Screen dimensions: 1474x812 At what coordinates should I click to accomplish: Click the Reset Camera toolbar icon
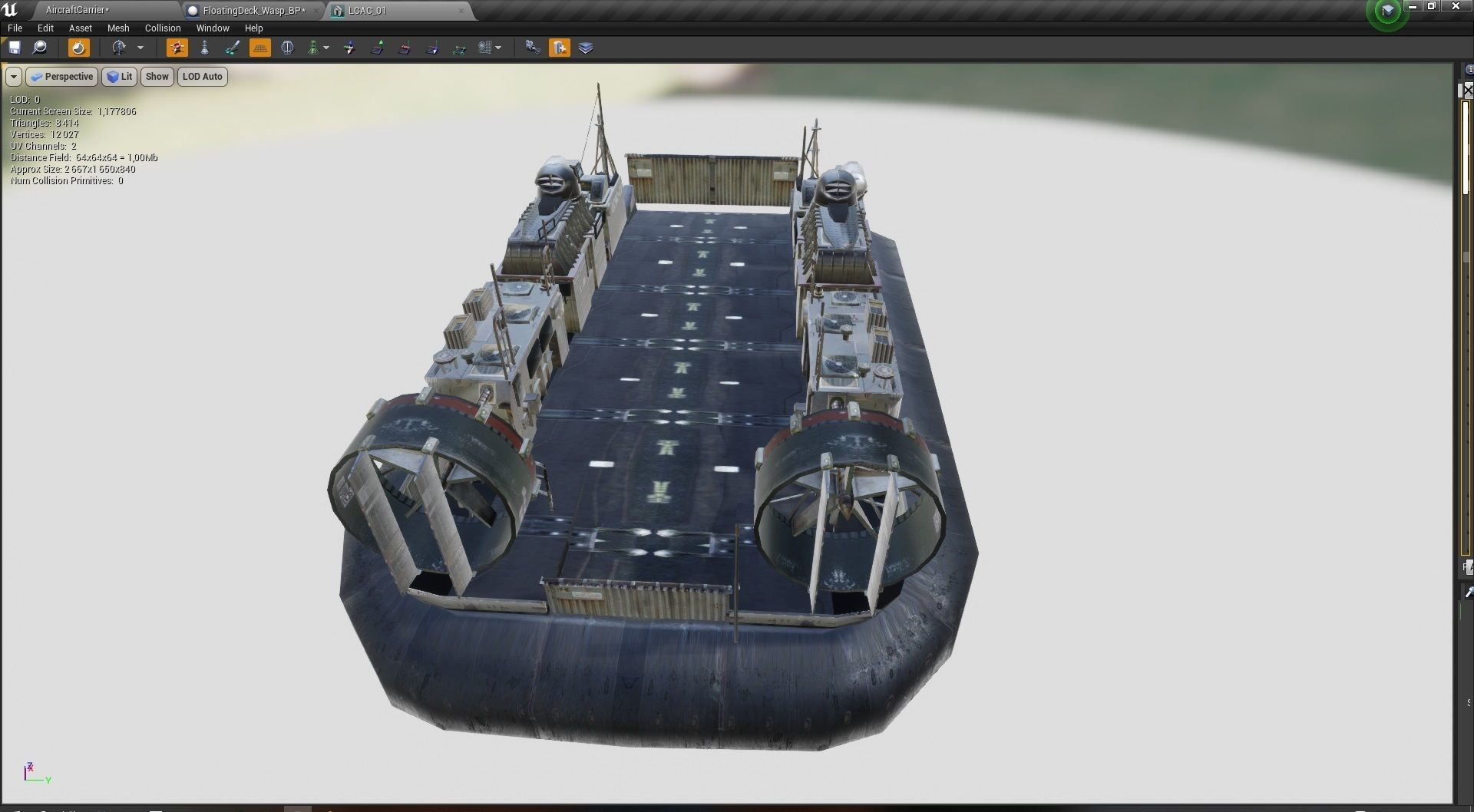coord(532,48)
